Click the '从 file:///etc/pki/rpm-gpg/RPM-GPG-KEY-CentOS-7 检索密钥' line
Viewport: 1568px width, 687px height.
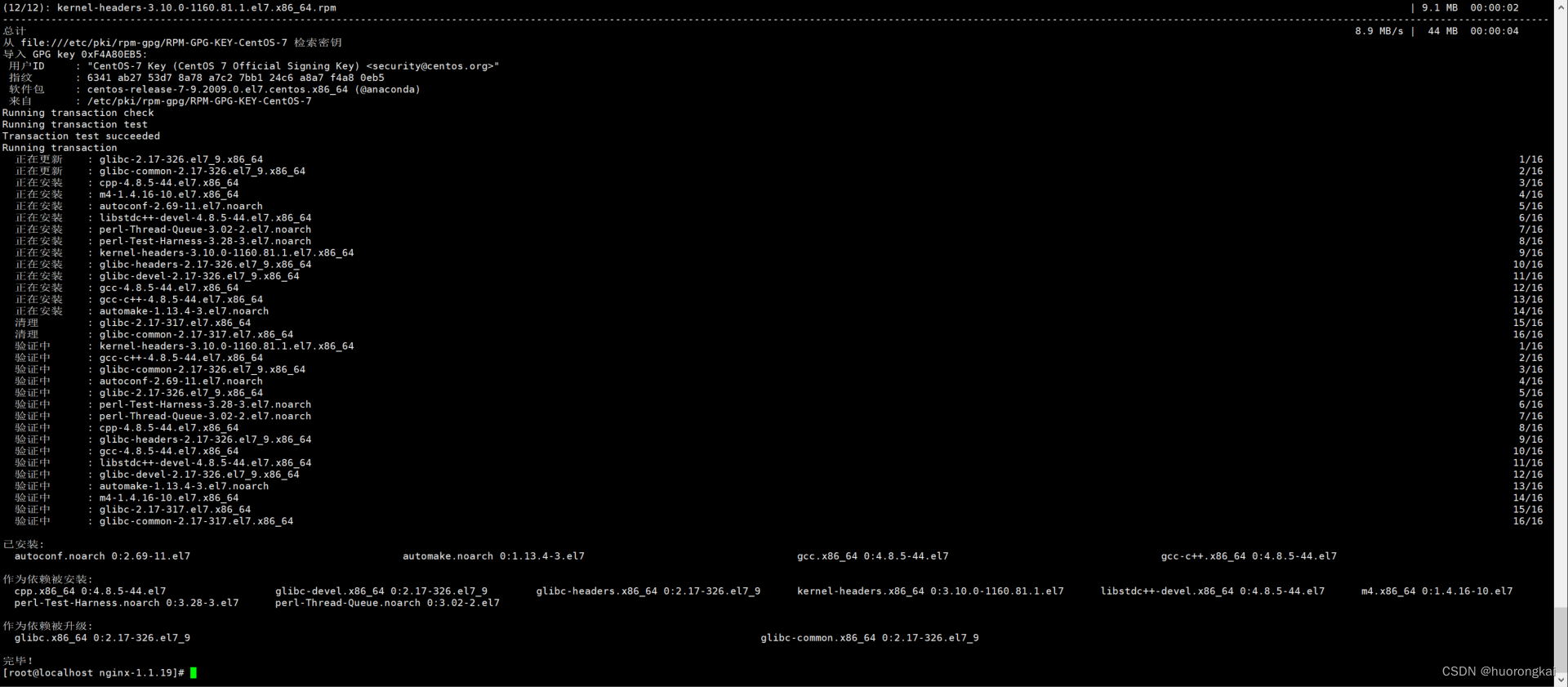172,42
